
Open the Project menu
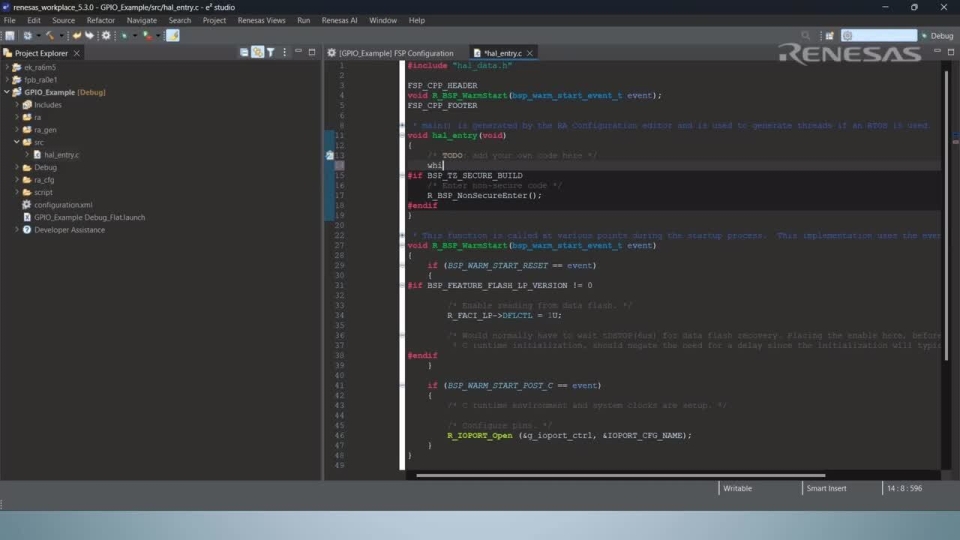point(214,20)
